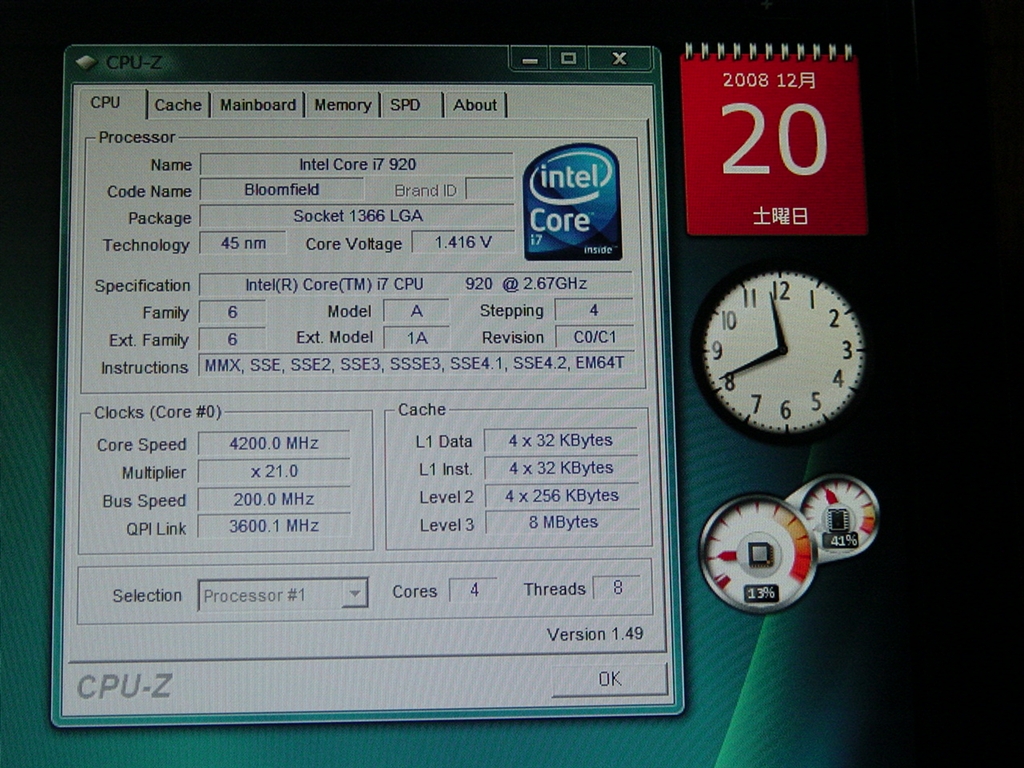This screenshot has height=768, width=1024.
Task: Click the Stepping value 4
Action: click(x=594, y=310)
